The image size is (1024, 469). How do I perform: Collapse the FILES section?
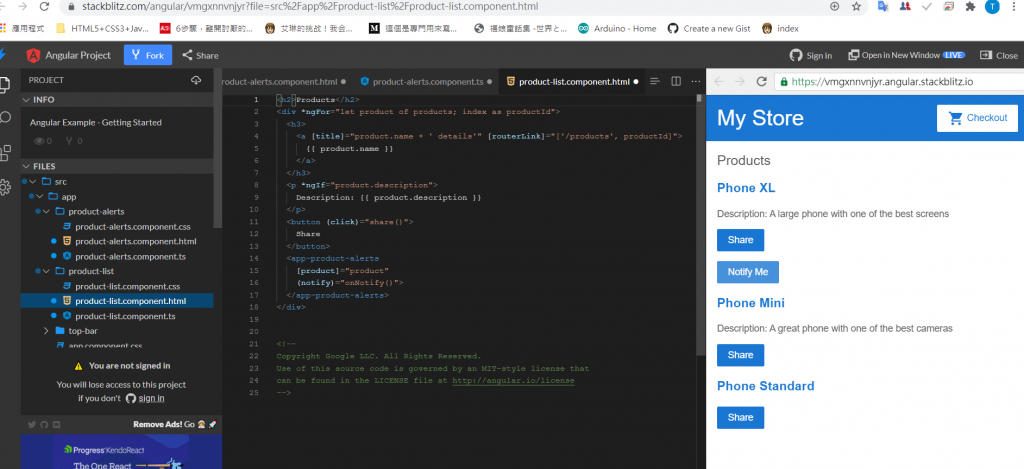pos(116,167)
